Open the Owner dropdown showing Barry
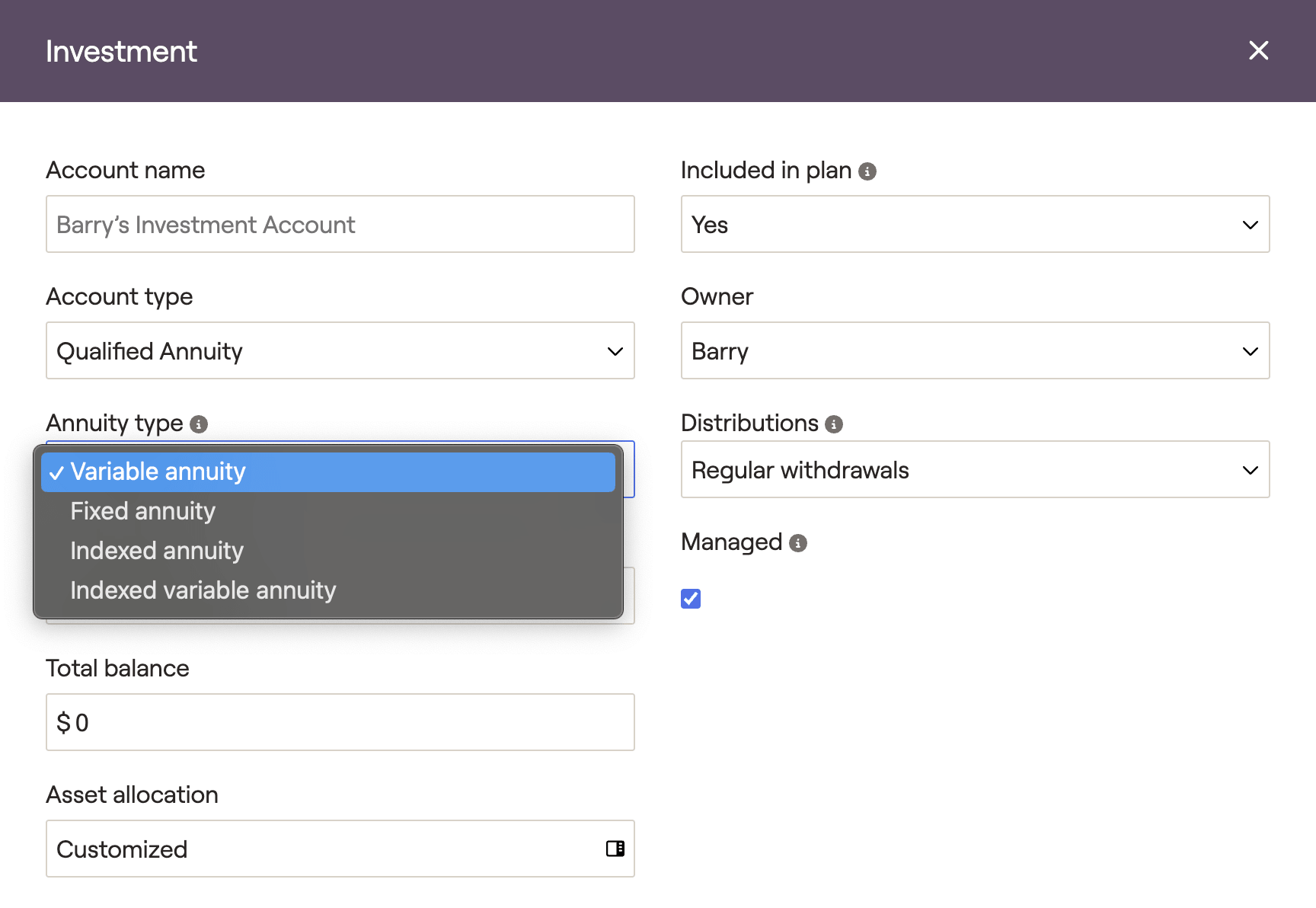 click(975, 350)
